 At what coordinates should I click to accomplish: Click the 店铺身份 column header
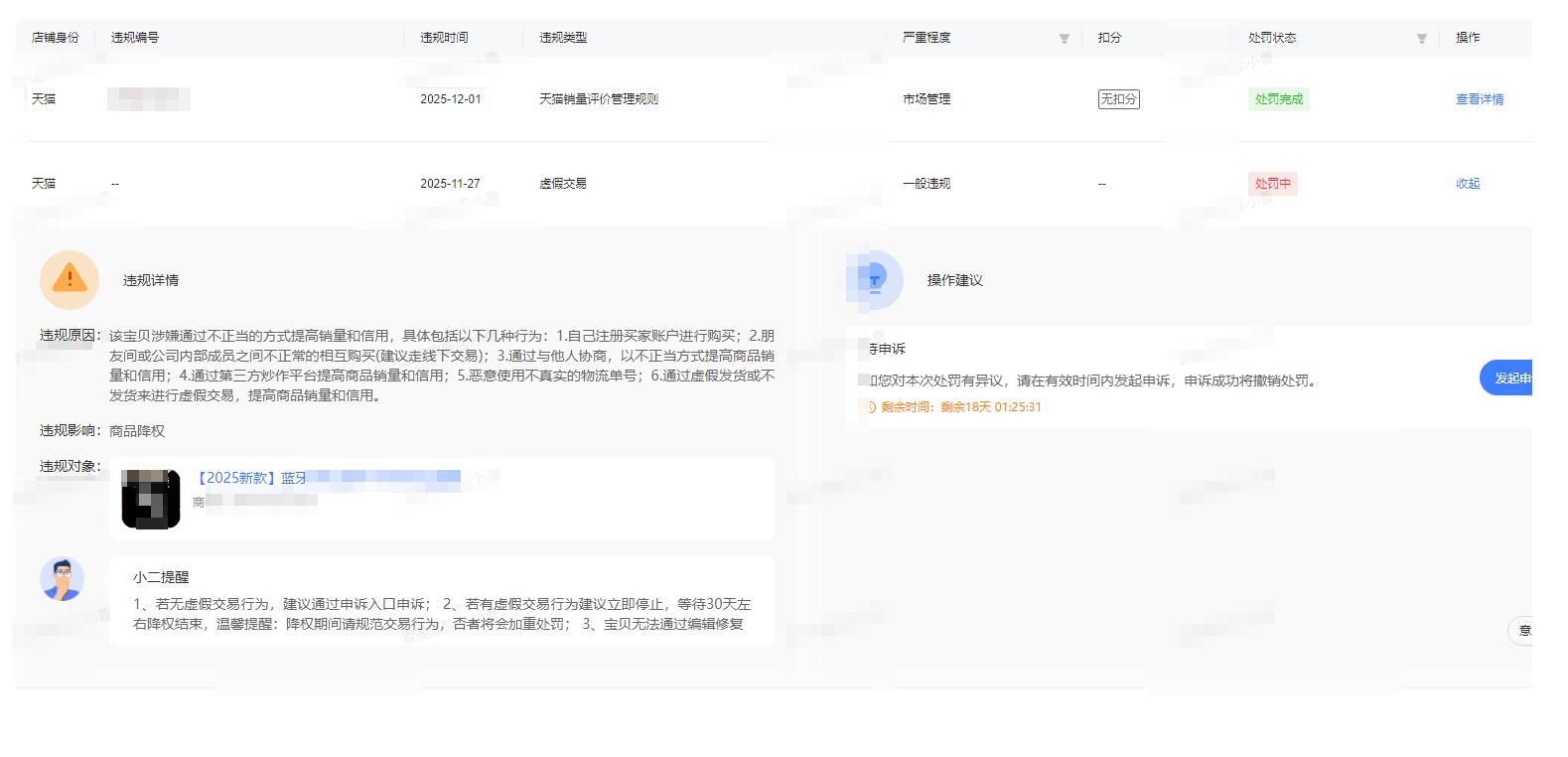tap(56, 38)
